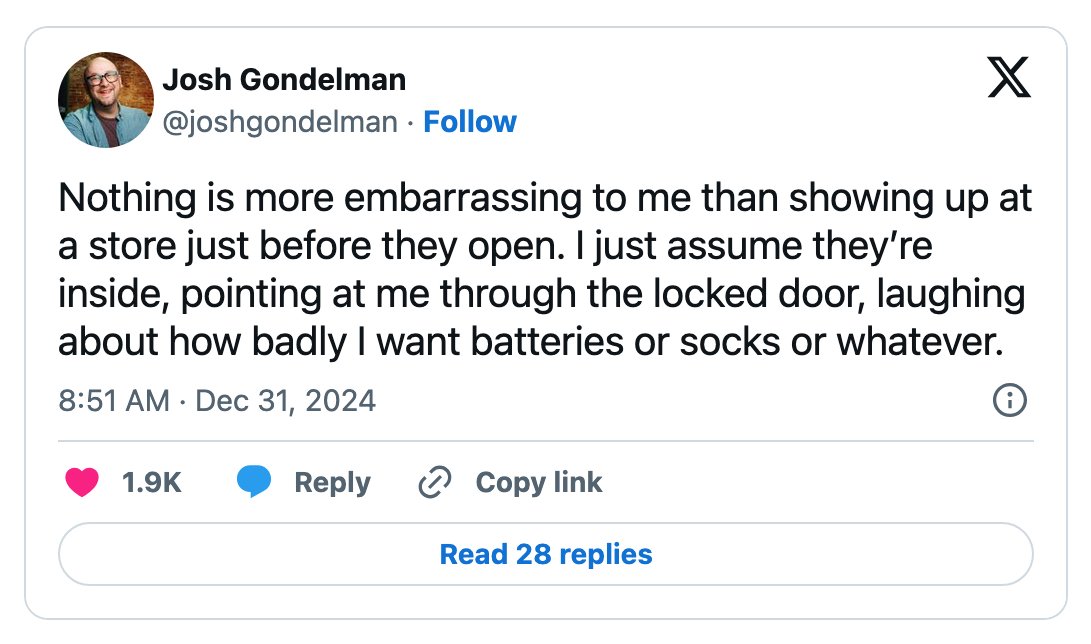Open Josh Gondelman's profile picture

click(x=106, y=99)
